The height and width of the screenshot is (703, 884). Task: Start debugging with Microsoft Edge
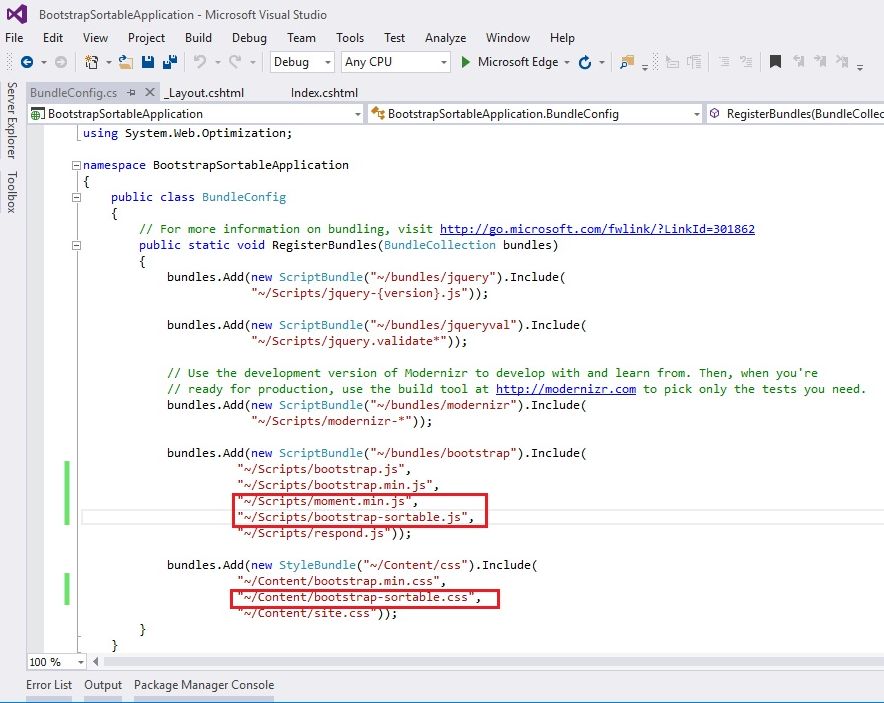466,61
